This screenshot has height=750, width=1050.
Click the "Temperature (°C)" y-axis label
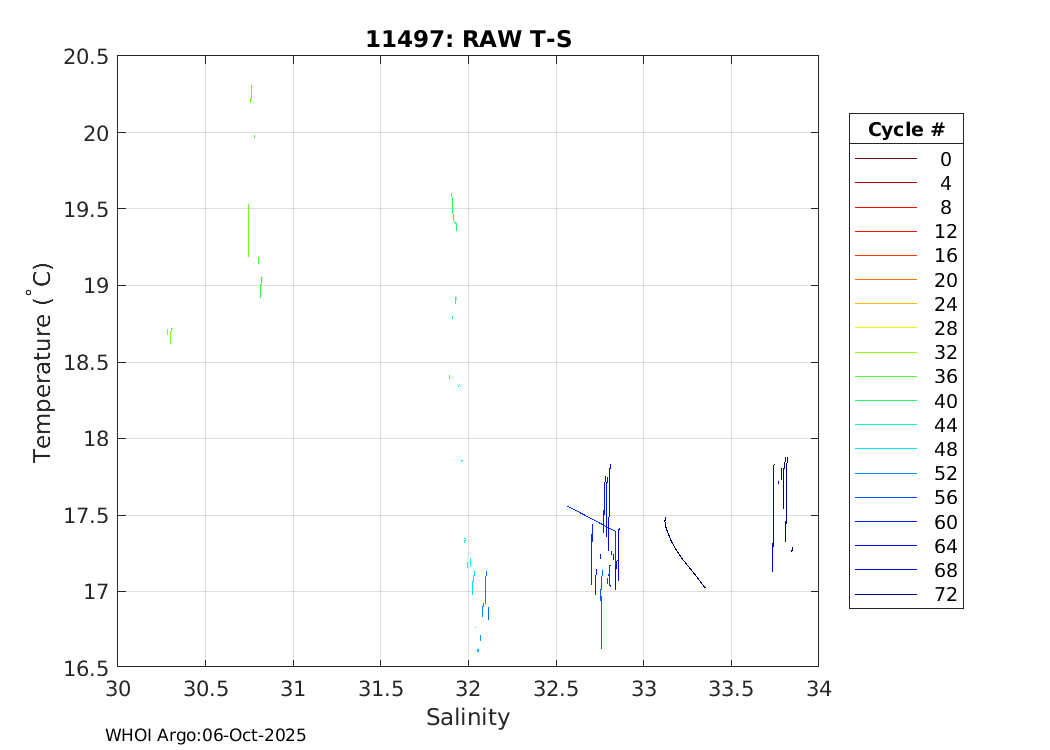pyautogui.click(x=42, y=362)
